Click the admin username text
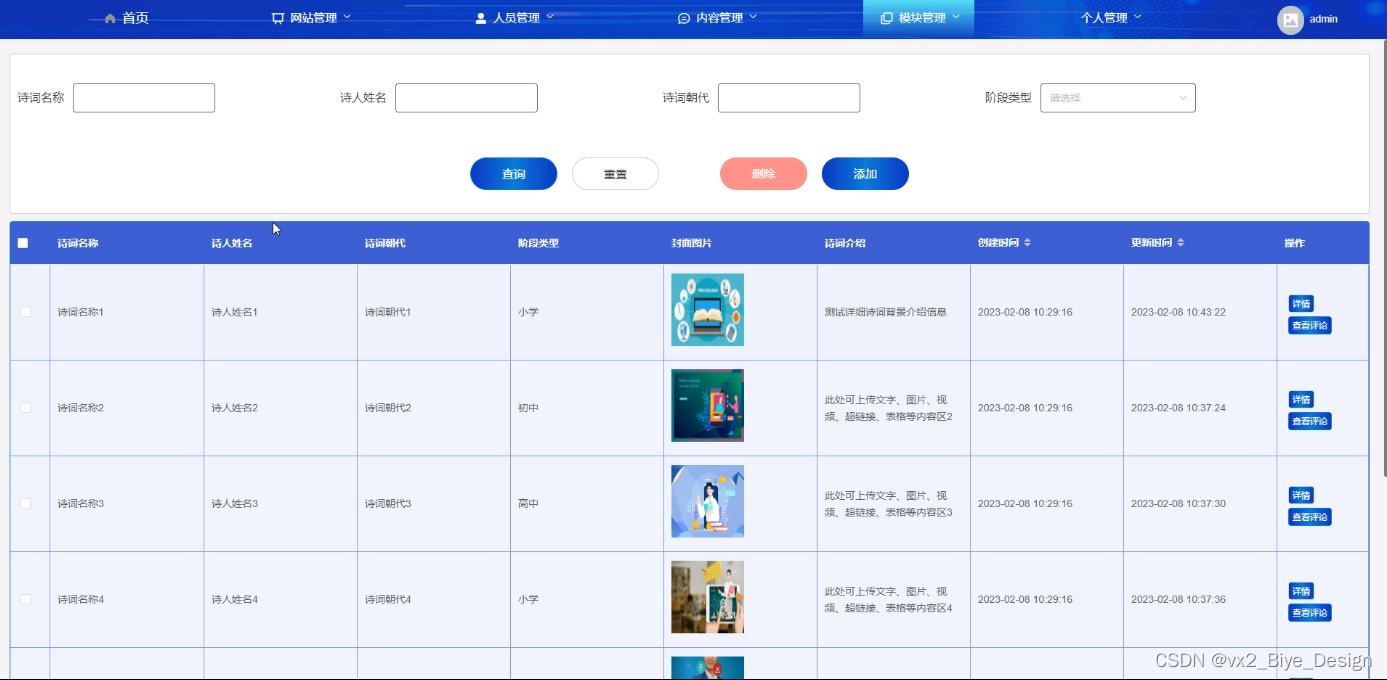Viewport: 1387px width, 680px height. coord(1324,19)
